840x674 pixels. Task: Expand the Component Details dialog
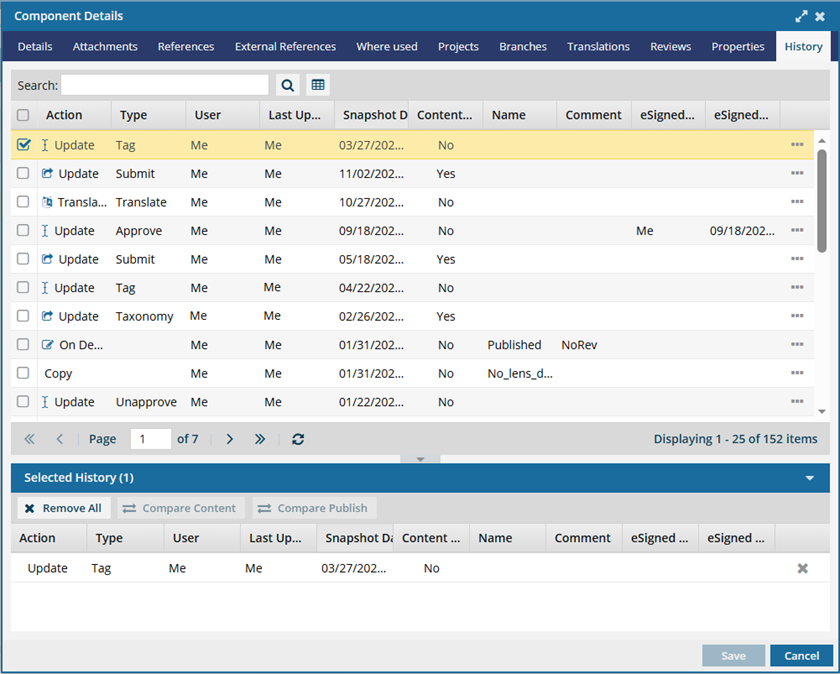pyautogui.click(x=801, y=16)
